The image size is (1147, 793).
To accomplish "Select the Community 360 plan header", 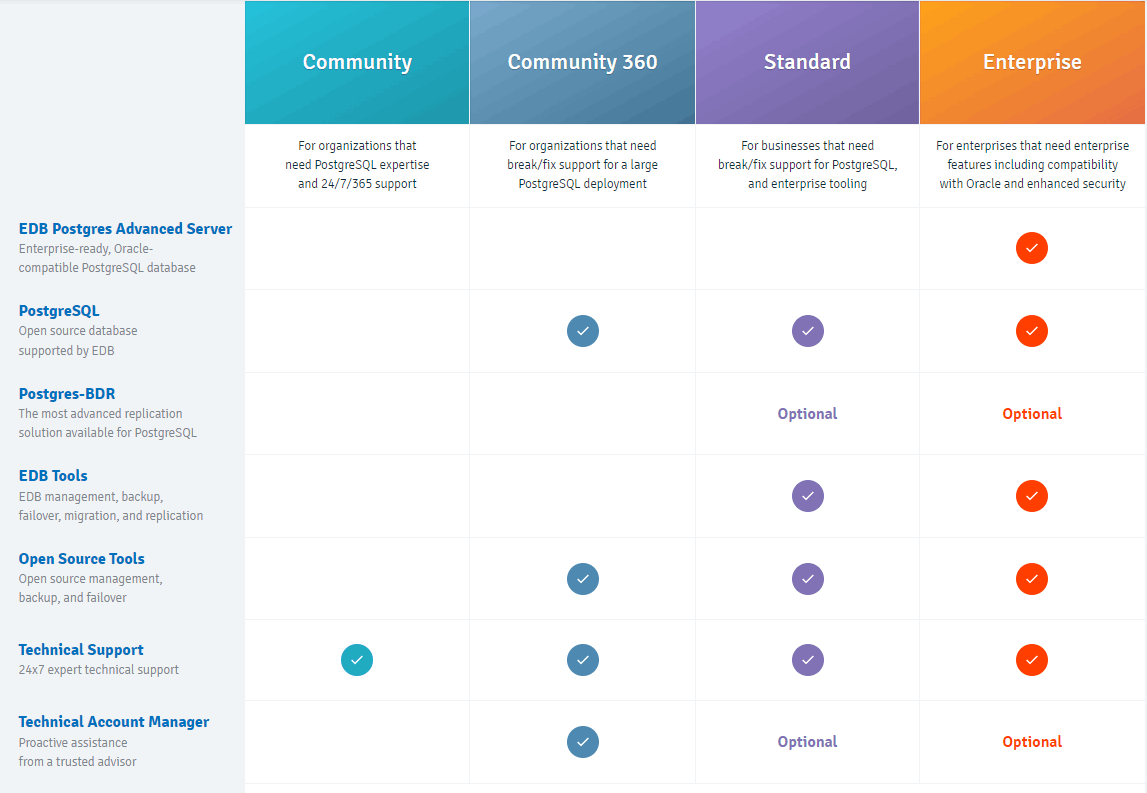I will 582,62.
